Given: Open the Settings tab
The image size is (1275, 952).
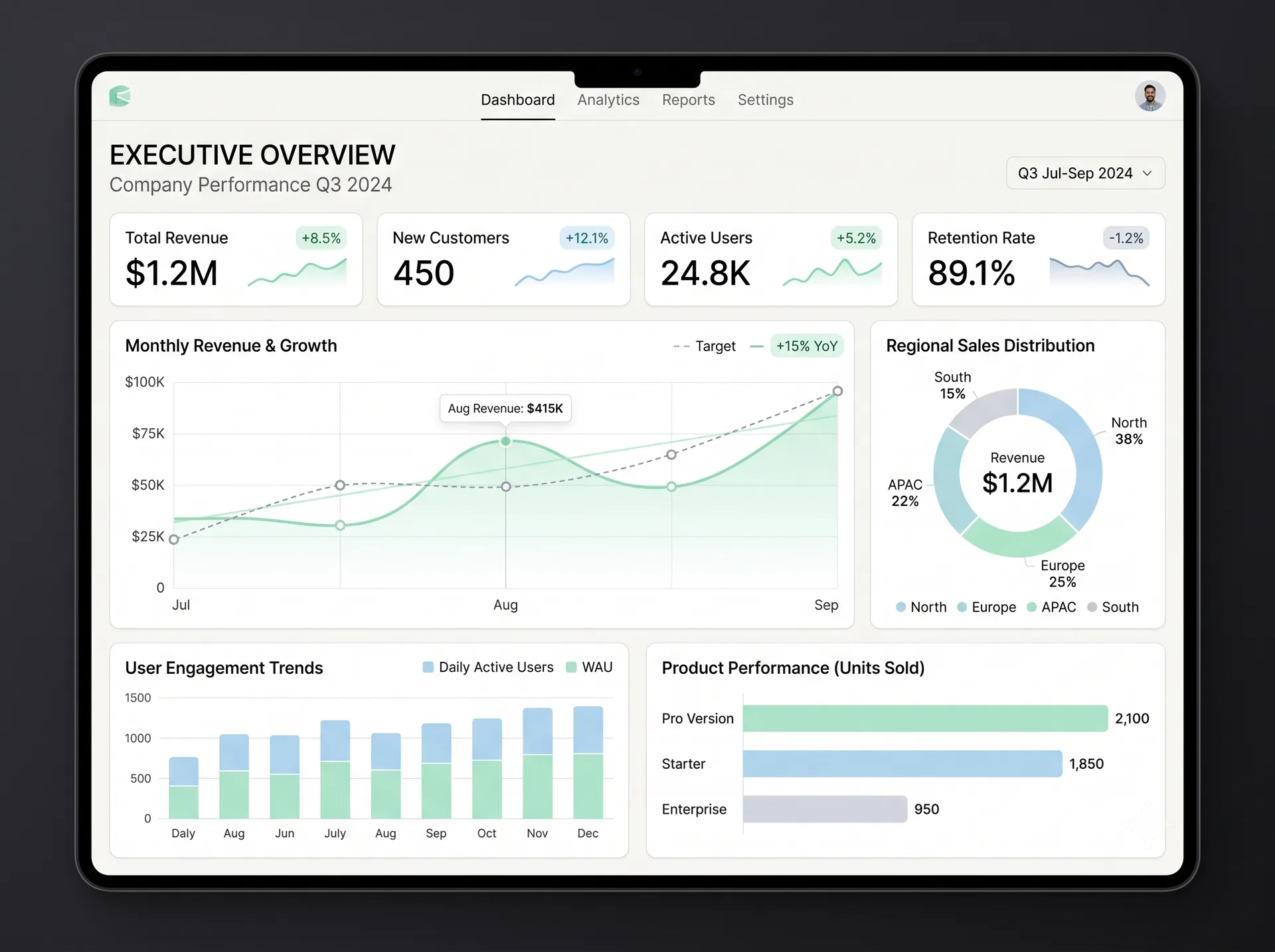Looking at the screenshot, I should coord(766,100).
